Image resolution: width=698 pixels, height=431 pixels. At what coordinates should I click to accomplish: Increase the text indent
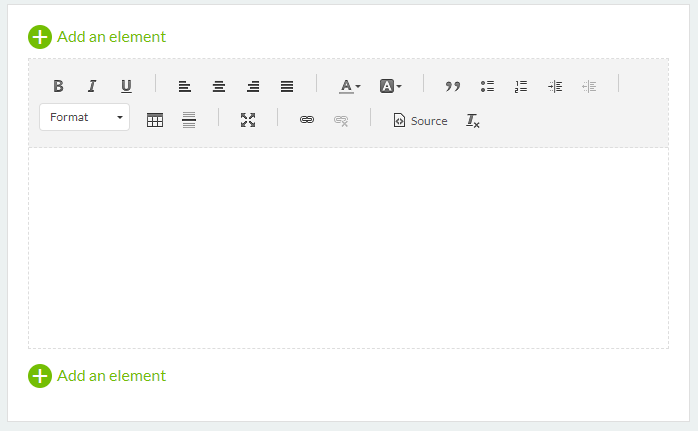(555, 86)
